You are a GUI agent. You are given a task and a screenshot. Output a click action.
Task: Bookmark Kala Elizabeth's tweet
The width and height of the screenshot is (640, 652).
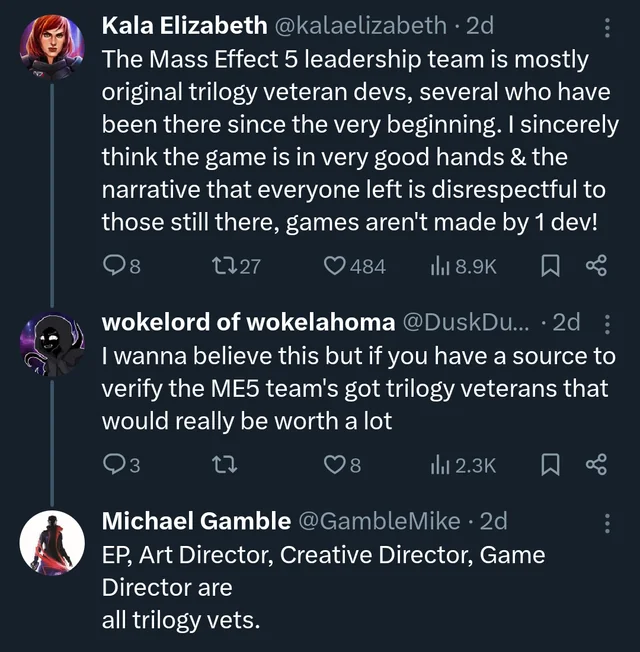coord(549,266)
